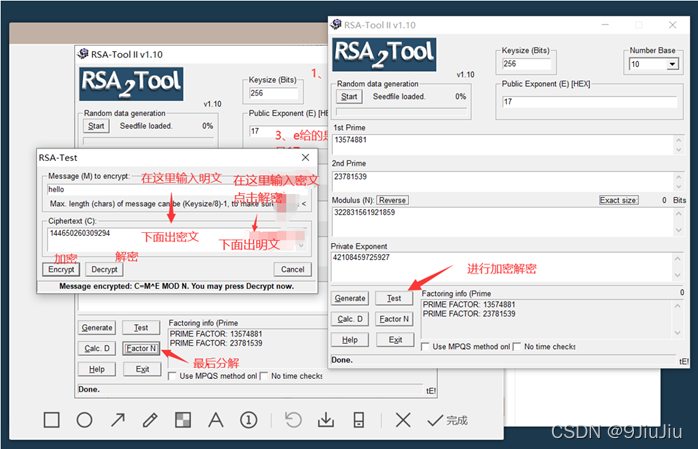Viewport: 698px width, 449px height.
Task: Click Decrypt button in RSA-Test dialog
Action: click(104, 269)
